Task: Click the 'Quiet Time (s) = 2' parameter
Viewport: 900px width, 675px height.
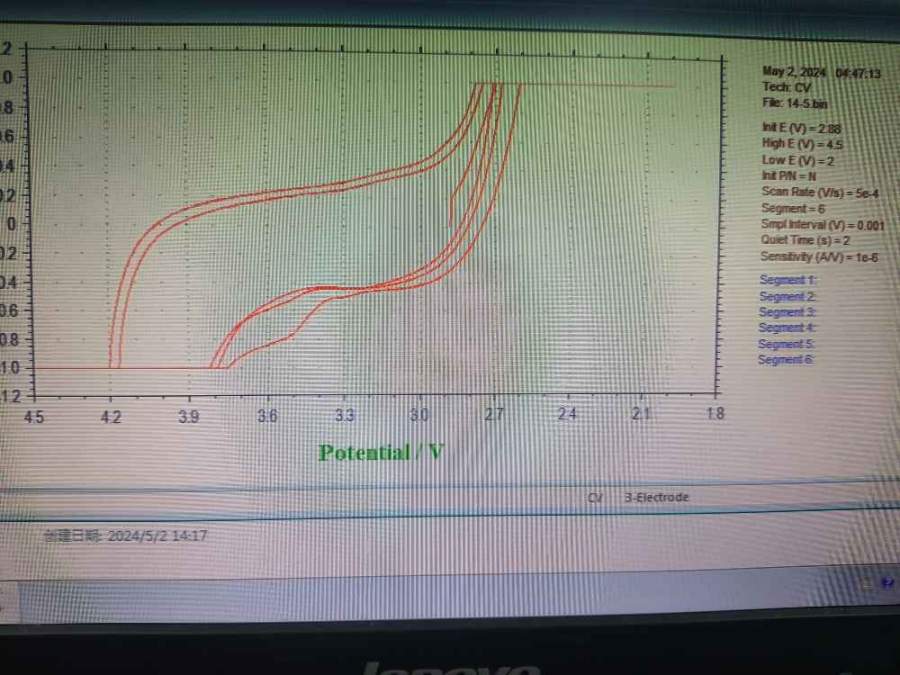Action: click(x=805, y=240)
